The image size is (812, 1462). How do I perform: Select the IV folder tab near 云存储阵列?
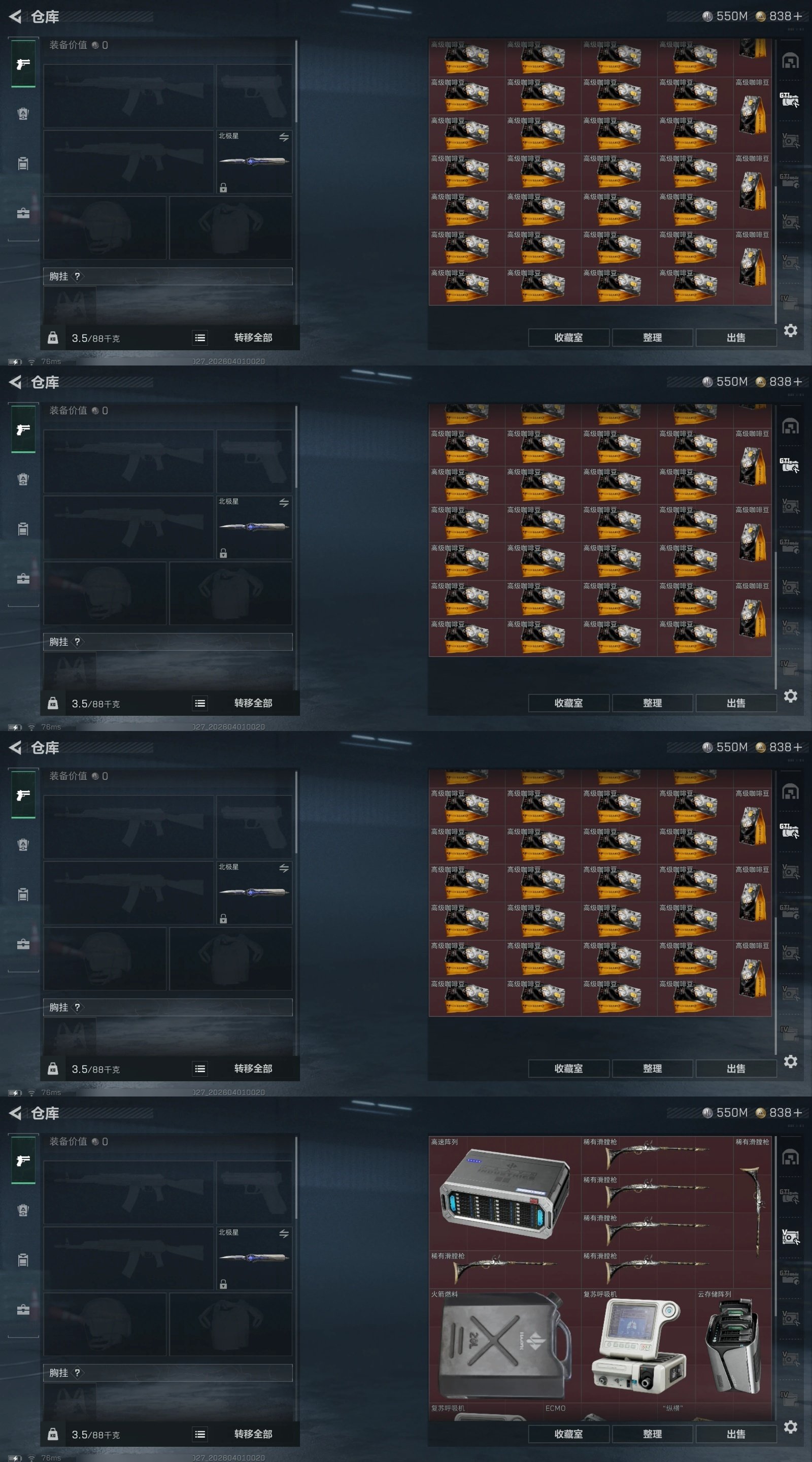coord(790,1398)
